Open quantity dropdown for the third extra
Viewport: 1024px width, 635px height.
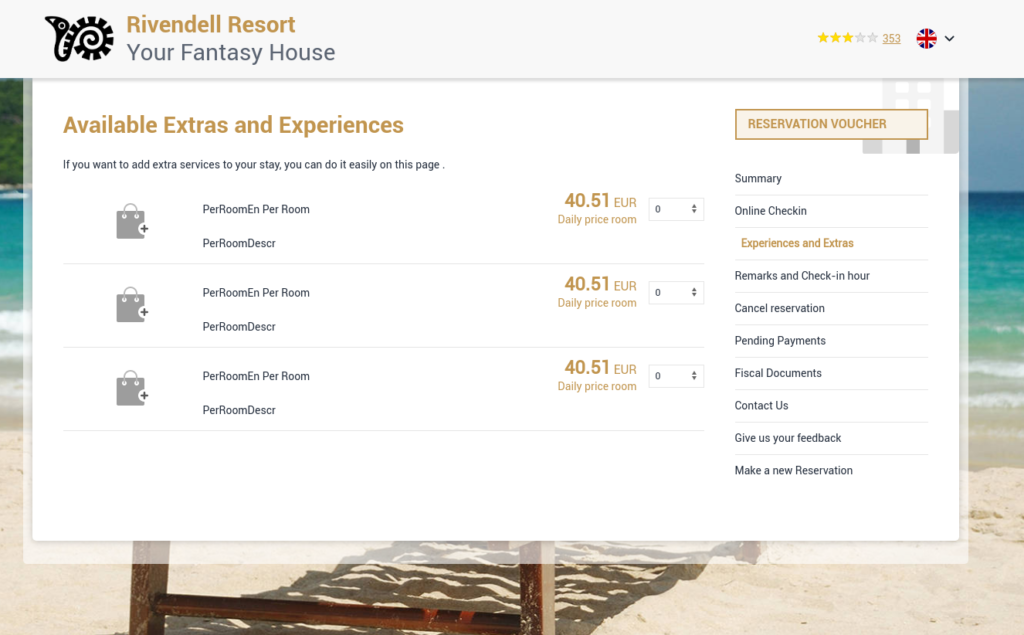(676, 376)
